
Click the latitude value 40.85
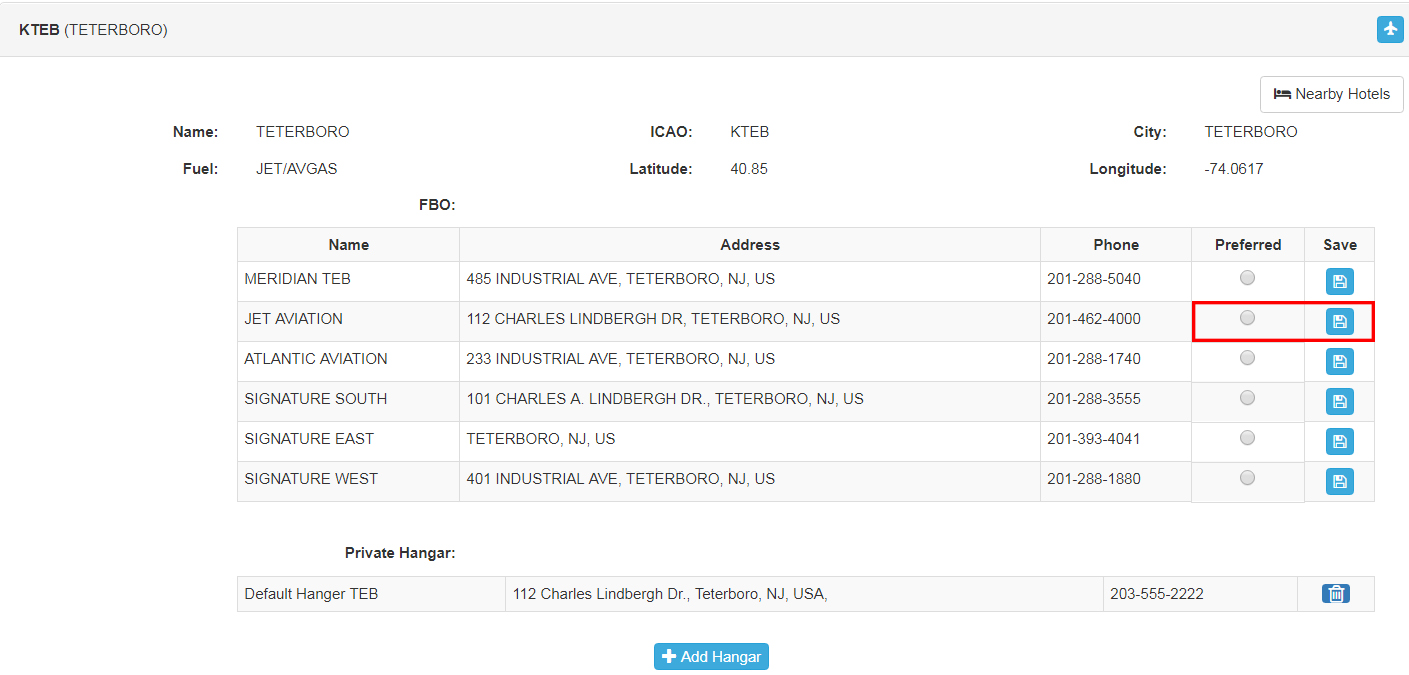pyautogui.click(x=749, y=169)
